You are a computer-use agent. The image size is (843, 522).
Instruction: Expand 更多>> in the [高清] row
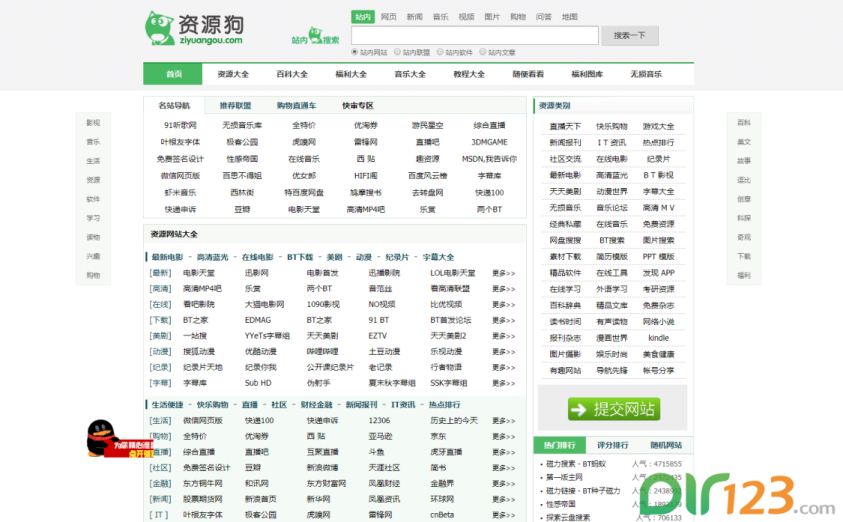click(x=503, y=289)
